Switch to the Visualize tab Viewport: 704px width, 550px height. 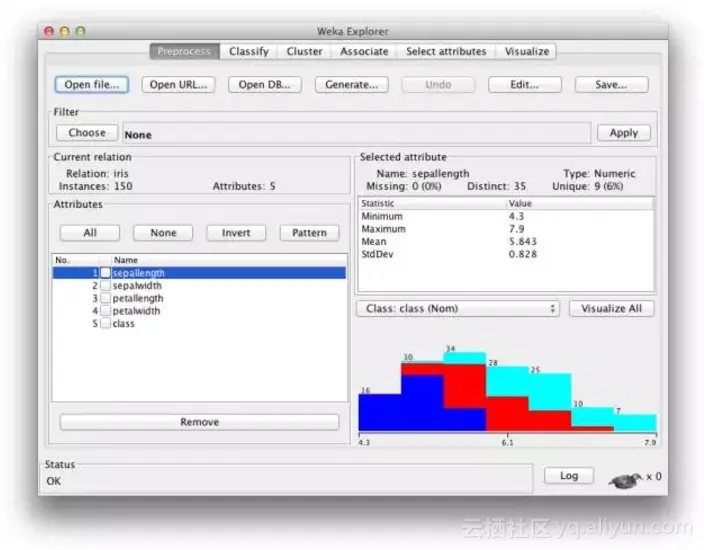coord(527,51)
